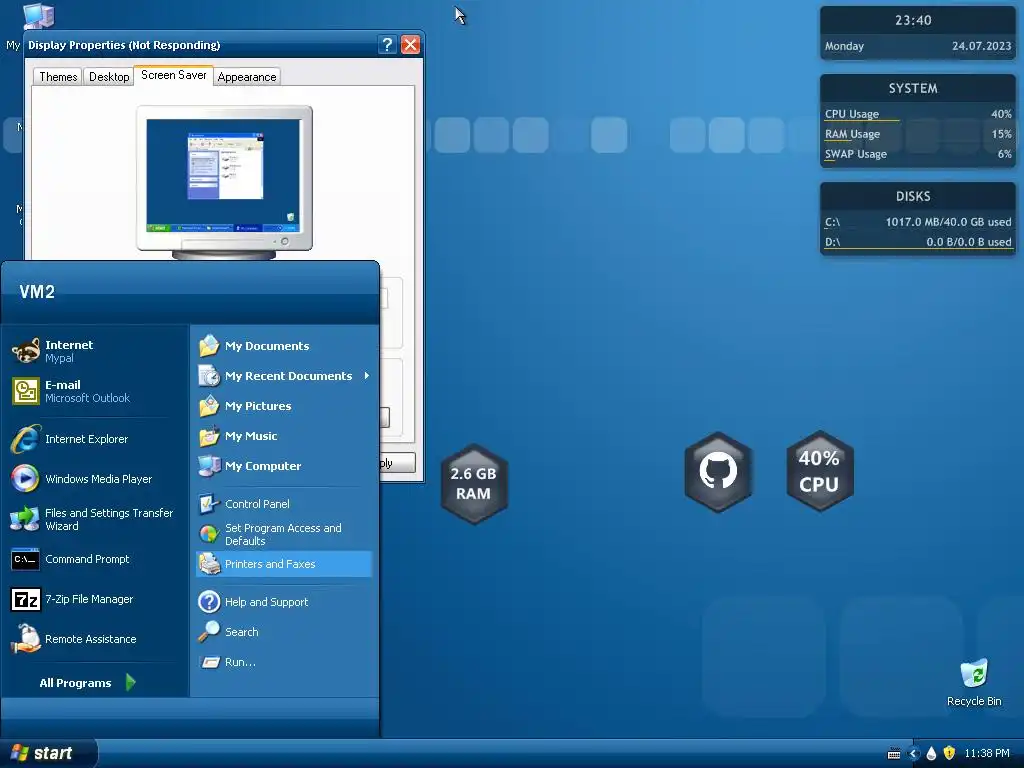
Task: Open Set Program Access and Defaults
Action: tap(283, 534)
